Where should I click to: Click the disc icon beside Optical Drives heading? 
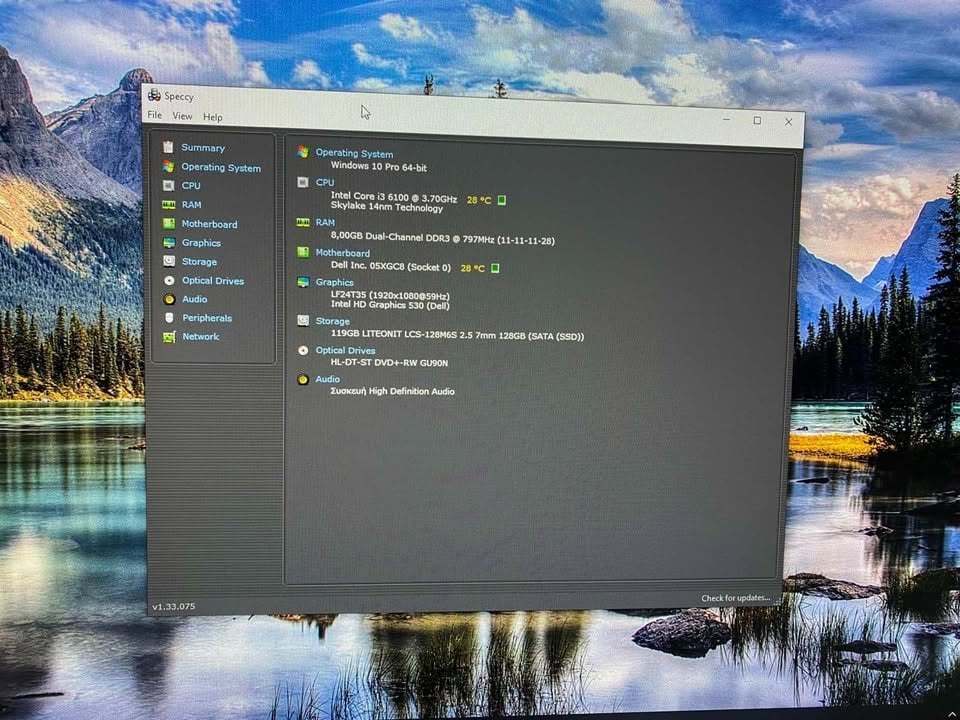[x=303, y=350]
